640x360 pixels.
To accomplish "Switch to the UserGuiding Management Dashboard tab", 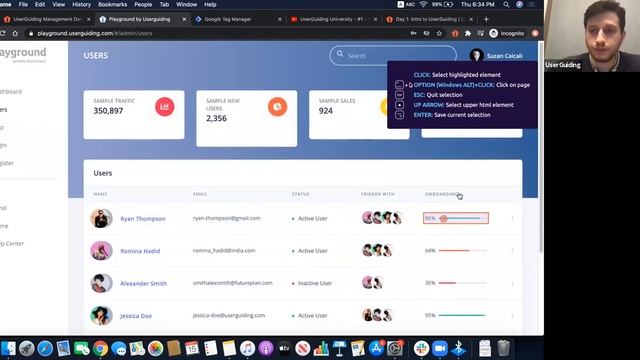I will 46,19.
